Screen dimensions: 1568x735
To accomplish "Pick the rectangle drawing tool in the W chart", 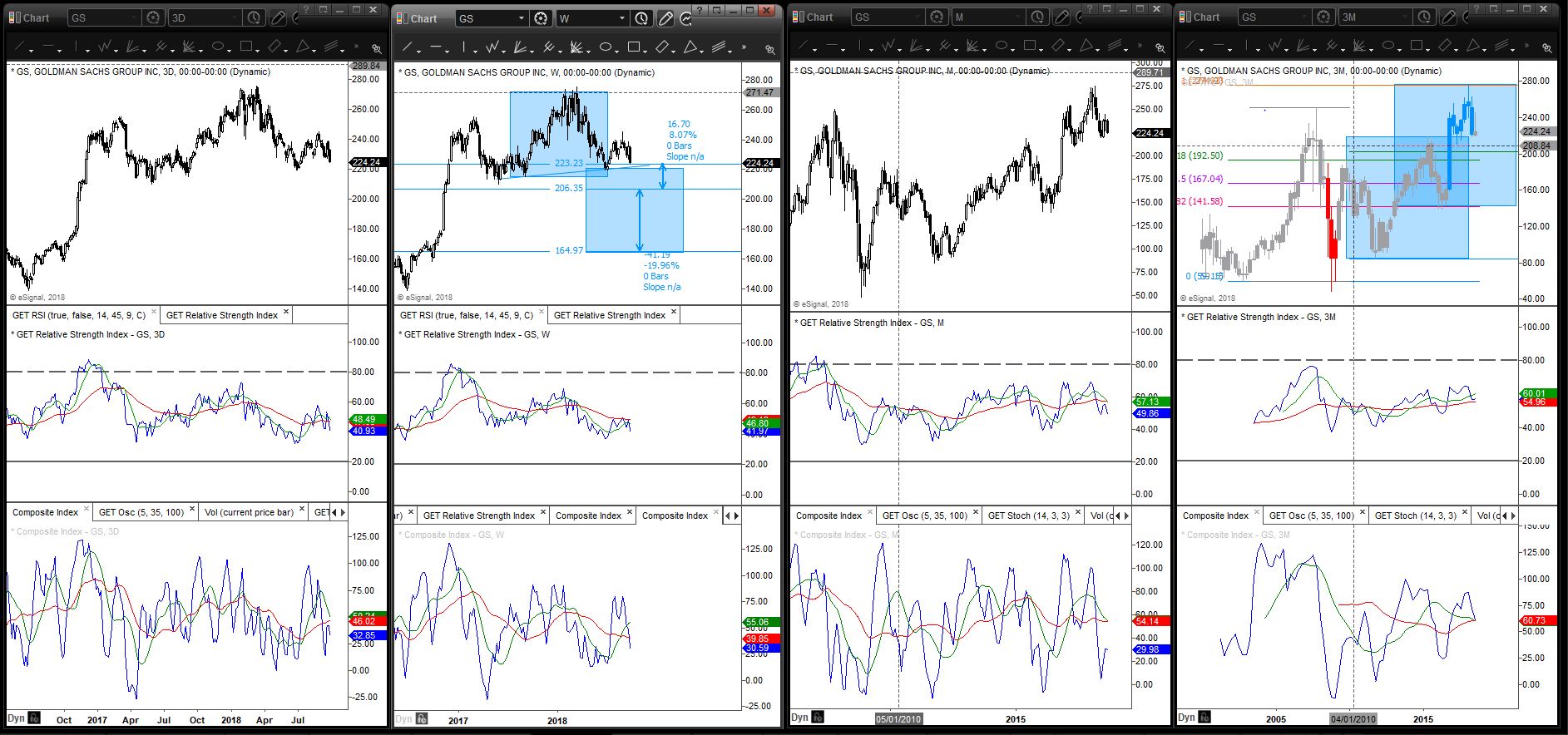I will [634, 47].
